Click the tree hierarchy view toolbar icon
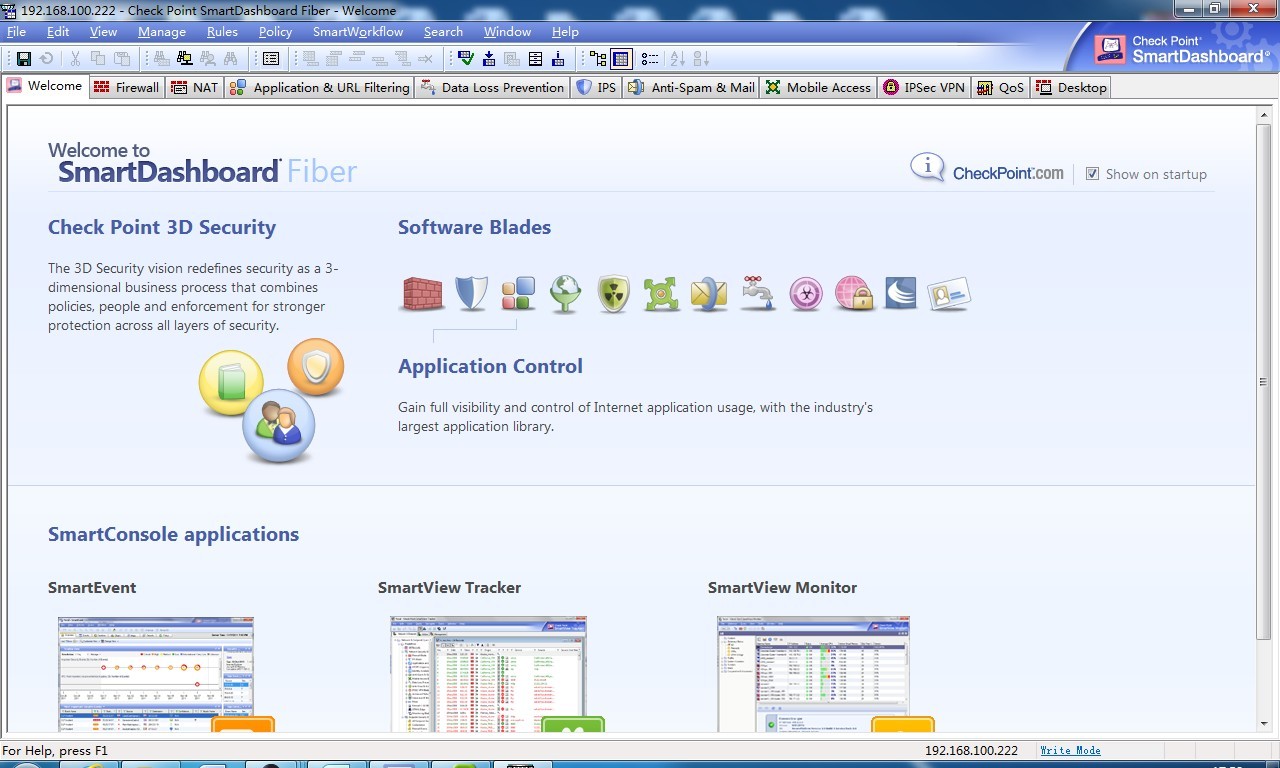Image resolution: width=1280 pixels, height=768 pixels. click(598, 59)
